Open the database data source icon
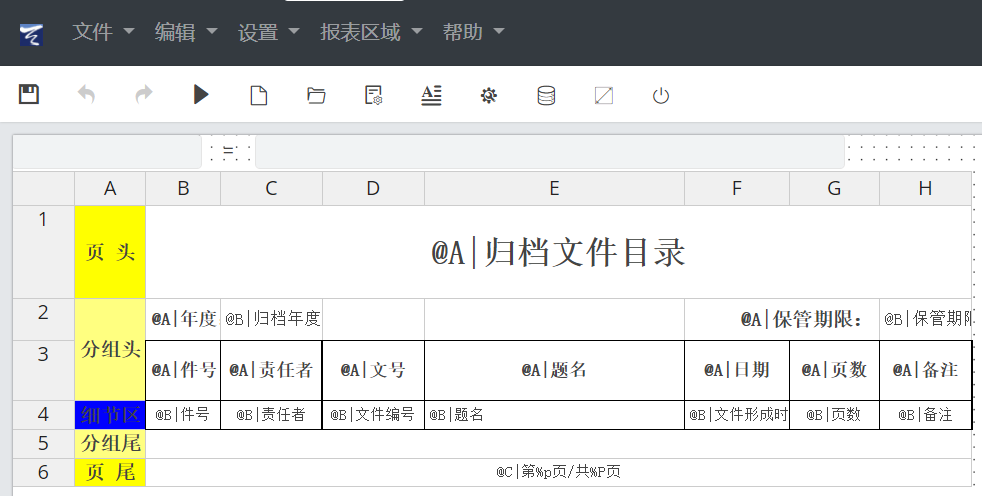982x496 pixels. [x=546, y=95]
